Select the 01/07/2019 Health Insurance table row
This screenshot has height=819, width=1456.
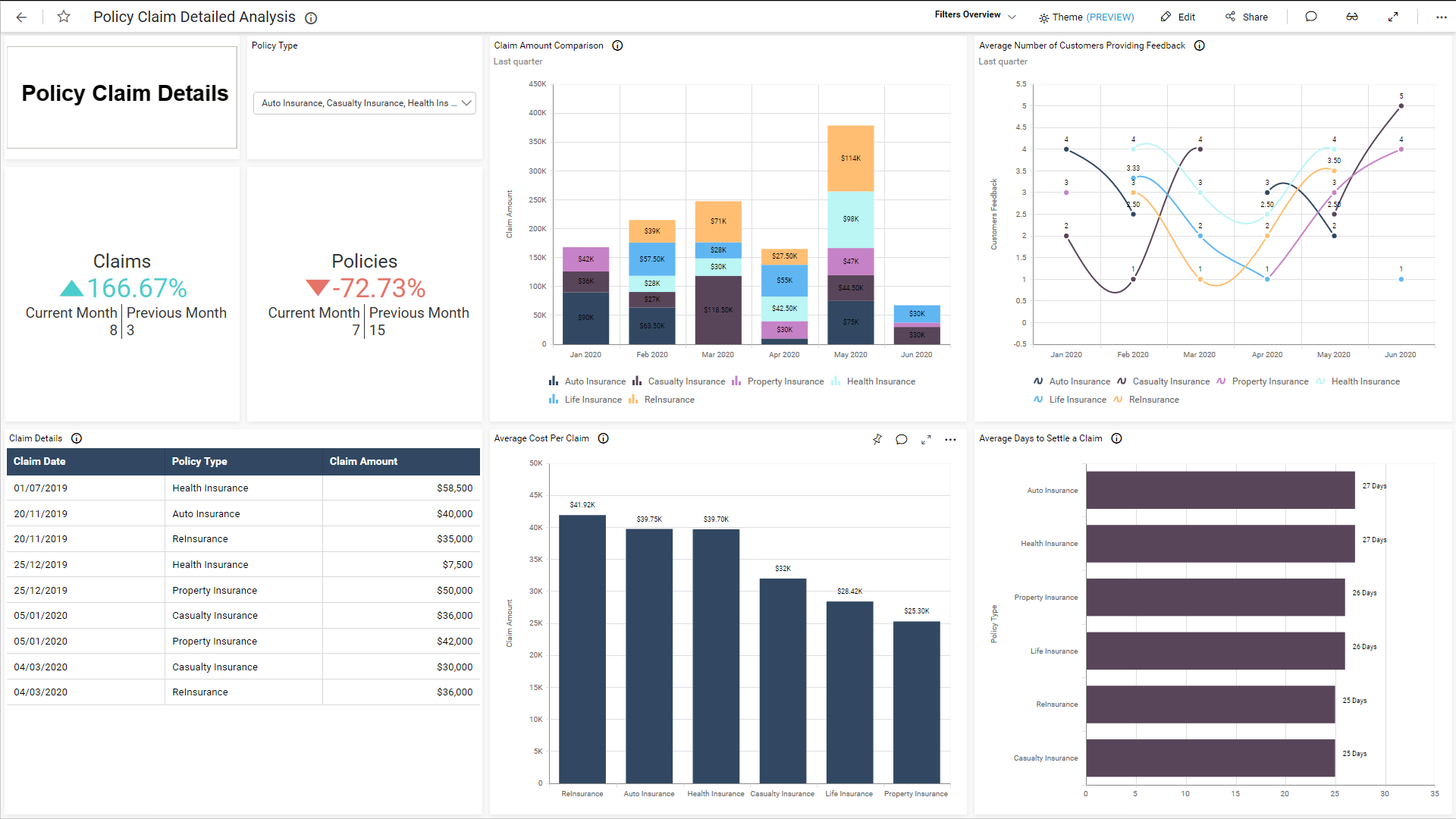coord(243,488)
